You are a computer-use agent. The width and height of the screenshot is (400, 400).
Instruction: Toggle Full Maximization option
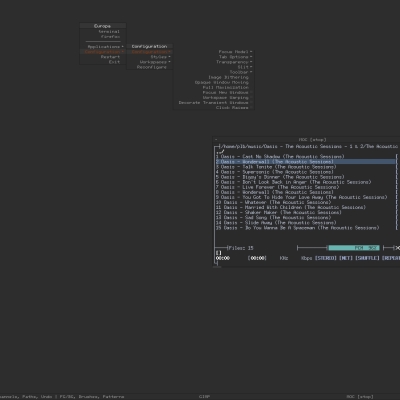coord(213,87)
